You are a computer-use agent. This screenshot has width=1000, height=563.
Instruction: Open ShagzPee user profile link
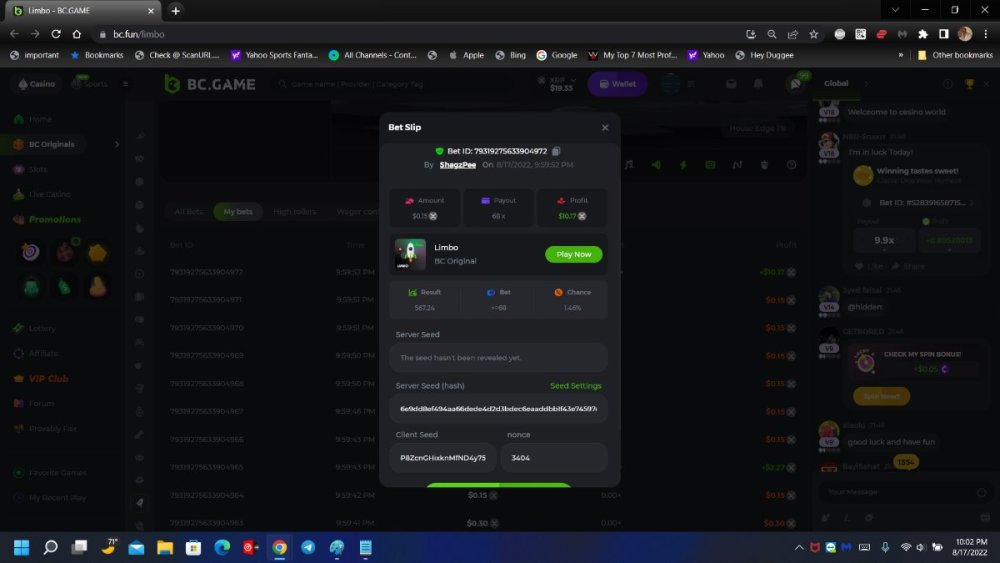tap(457, 165)
